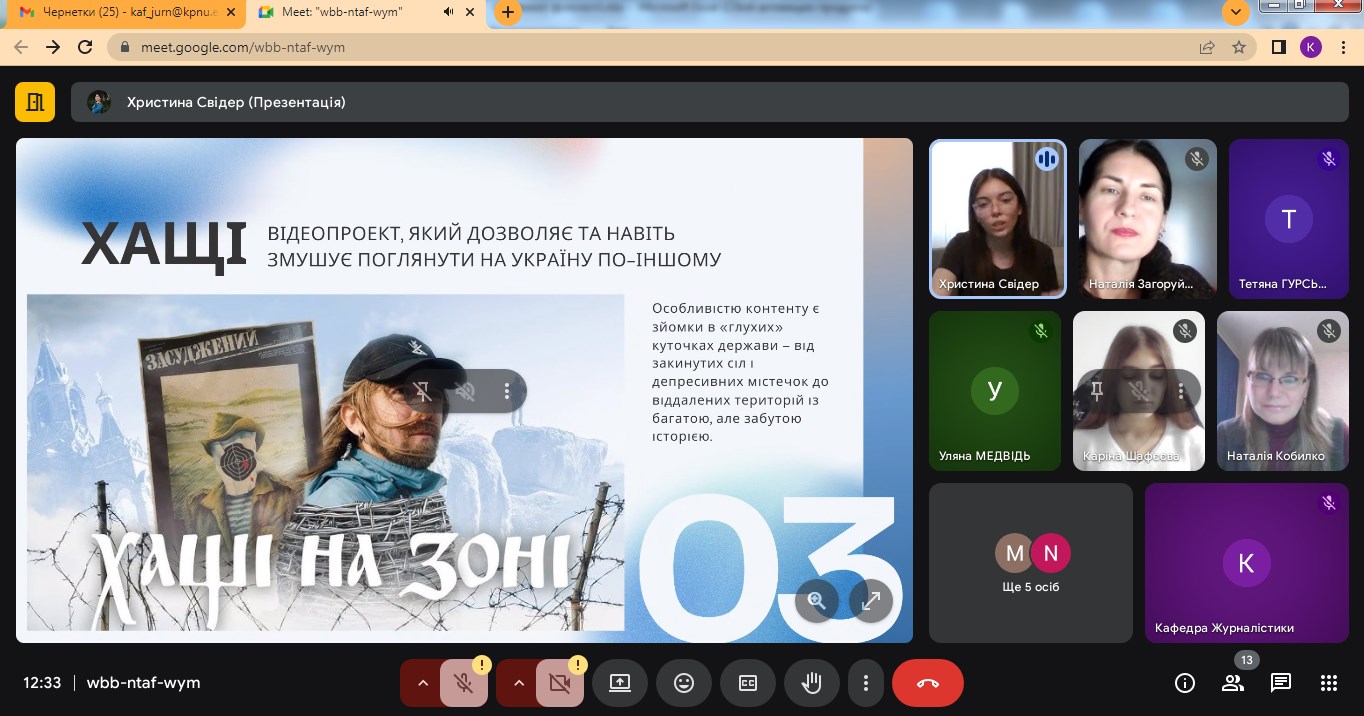Show participants list with 13 badge
Viewport: 1364px width, 716px height.
click(x=1233, y=683)
